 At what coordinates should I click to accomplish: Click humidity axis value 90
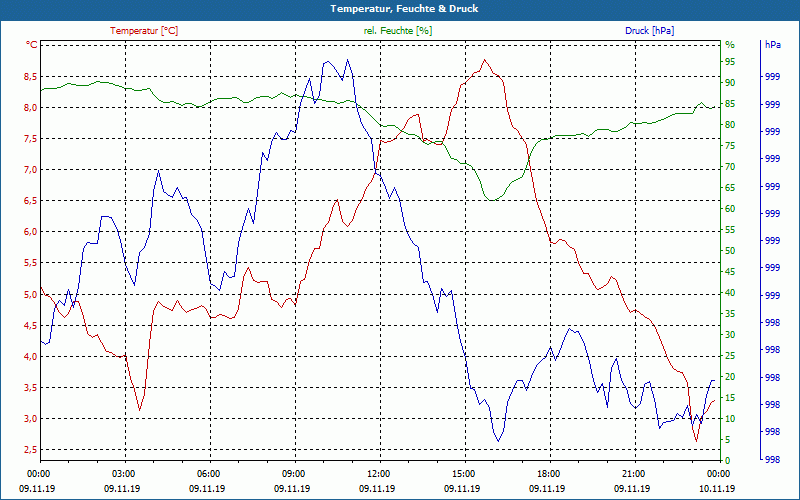pos(730,83)
